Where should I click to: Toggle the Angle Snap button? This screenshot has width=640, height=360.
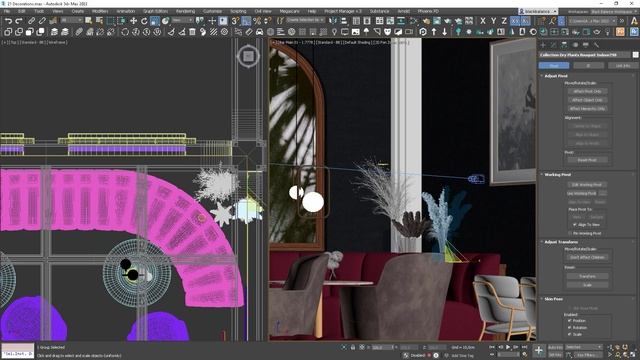tap(246, 20)
